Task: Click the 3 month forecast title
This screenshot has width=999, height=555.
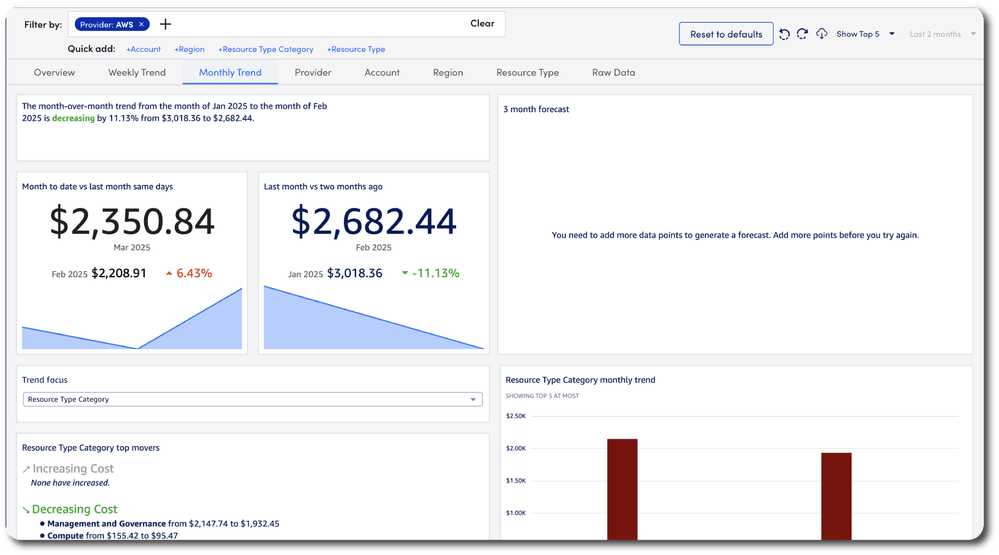Action: click(x=536, y=110)
